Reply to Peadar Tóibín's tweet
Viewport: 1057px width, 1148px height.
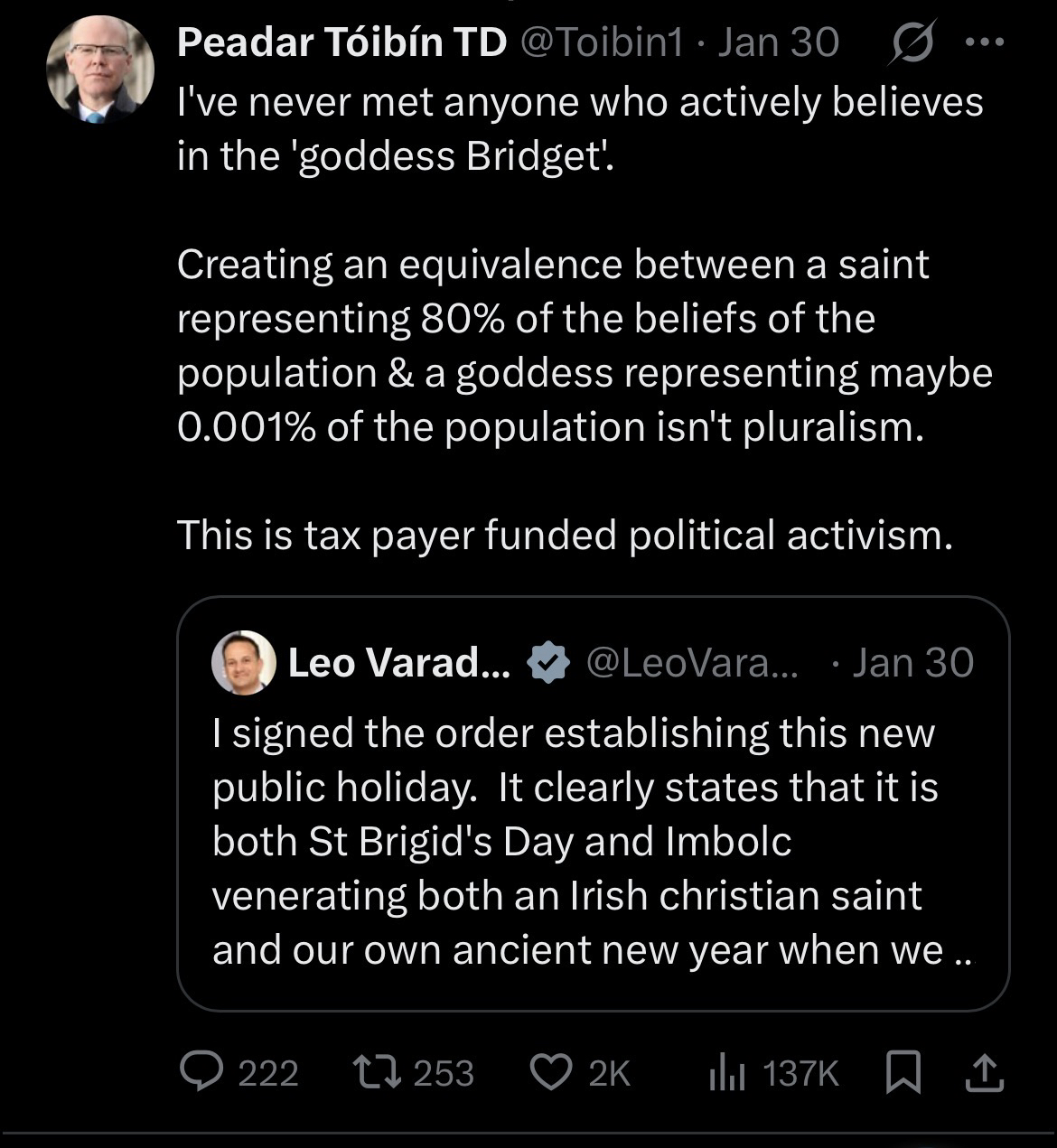coord(204,1072)
